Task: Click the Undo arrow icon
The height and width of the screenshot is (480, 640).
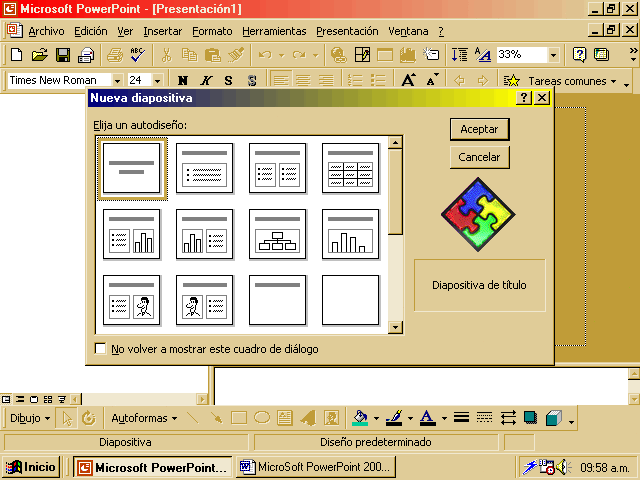Action: pos(265,54)
